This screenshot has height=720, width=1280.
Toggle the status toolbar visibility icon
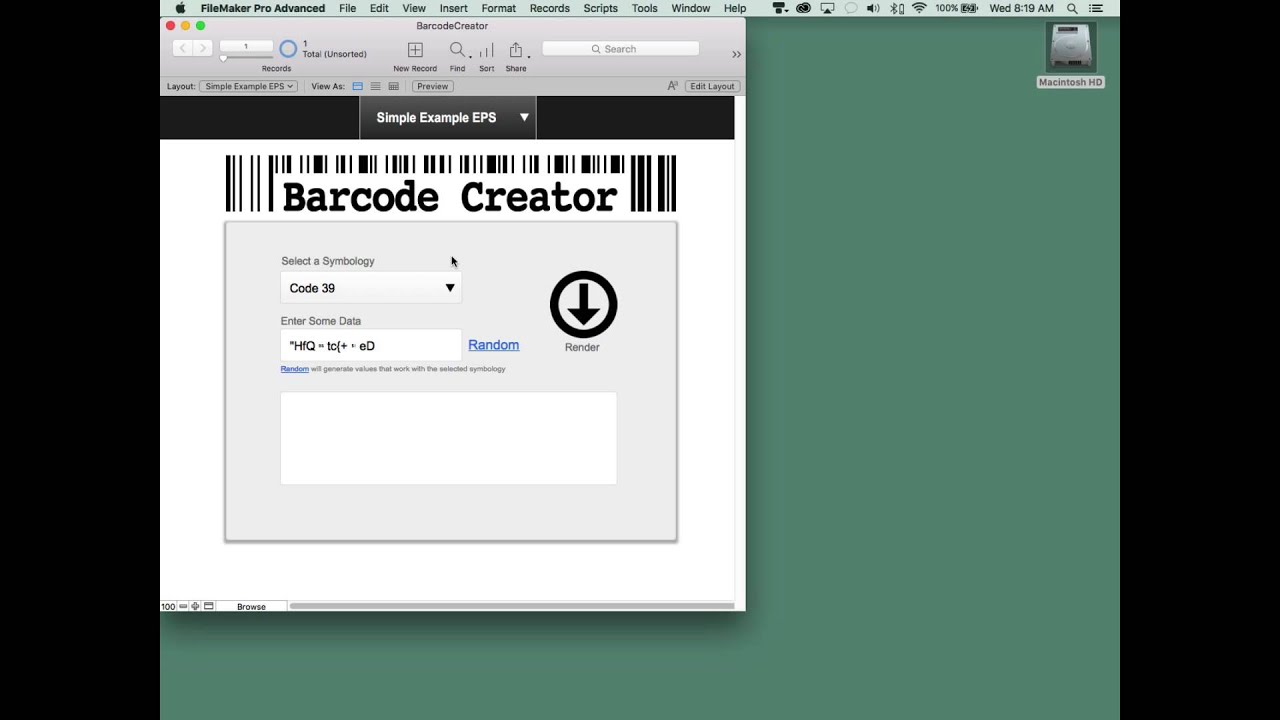coord(208,607)
